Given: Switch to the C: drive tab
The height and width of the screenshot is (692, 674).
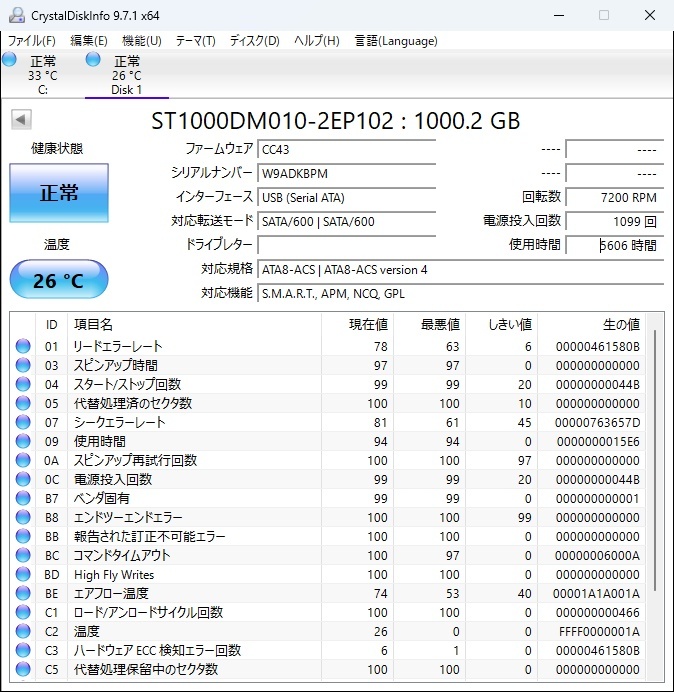Looking at the screenshot, I should 42,75.
